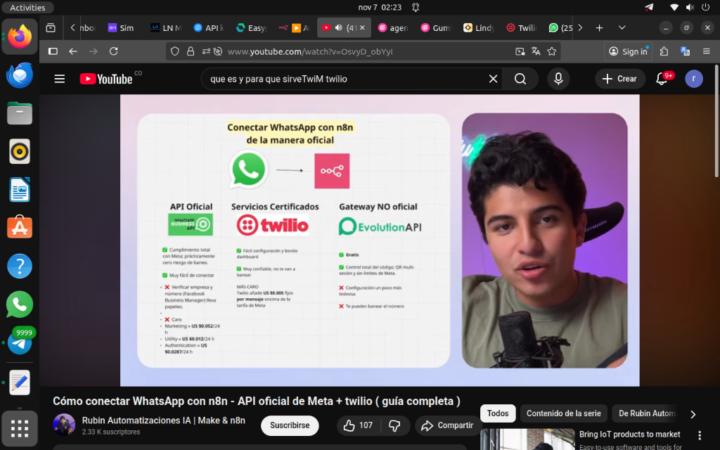Open Telegram with 9999 badge
The height and width of the screenshot is (450, 720).
pos(19,342)
